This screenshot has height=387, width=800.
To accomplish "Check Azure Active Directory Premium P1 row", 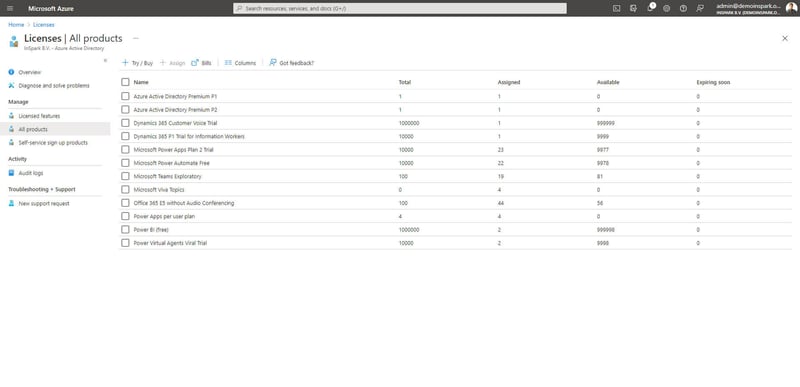I will click(x=125, y=96).
